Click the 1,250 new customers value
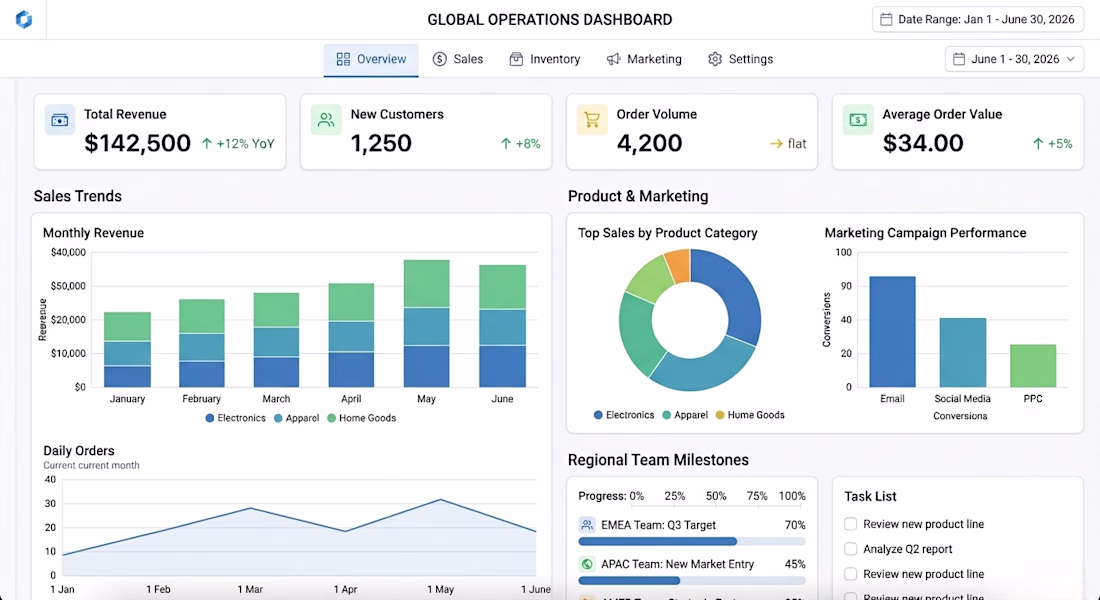The image size is (1100, 600). point(381,143)
